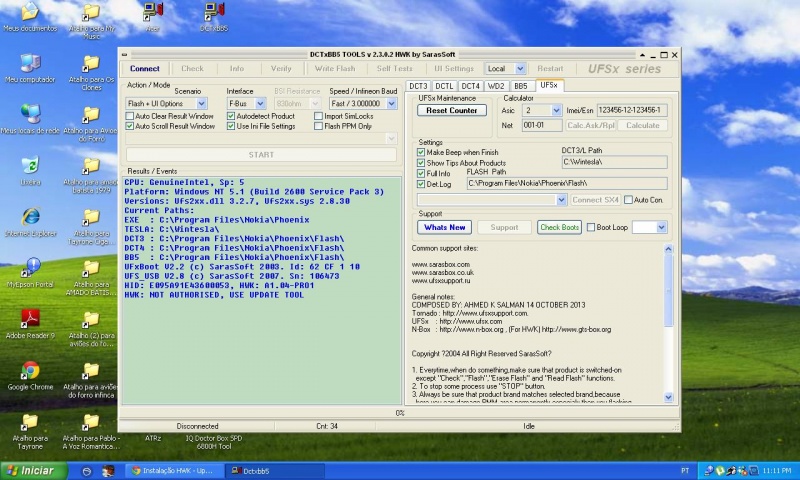Select the Atalho para Avioes do Forró folder
800x480 pixels.
91,124
